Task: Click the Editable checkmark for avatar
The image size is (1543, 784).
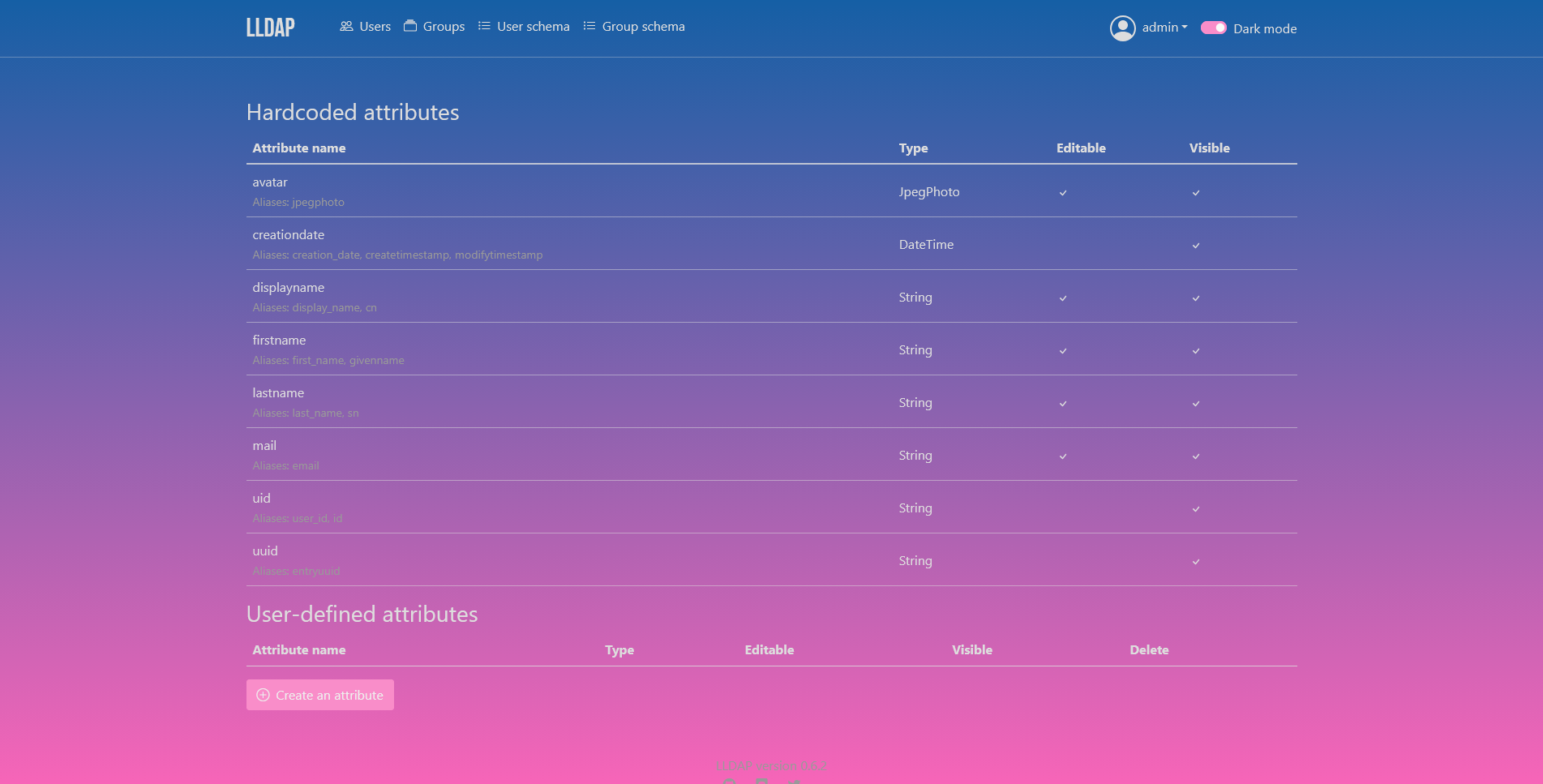Action: click(x=1063, y=193)
